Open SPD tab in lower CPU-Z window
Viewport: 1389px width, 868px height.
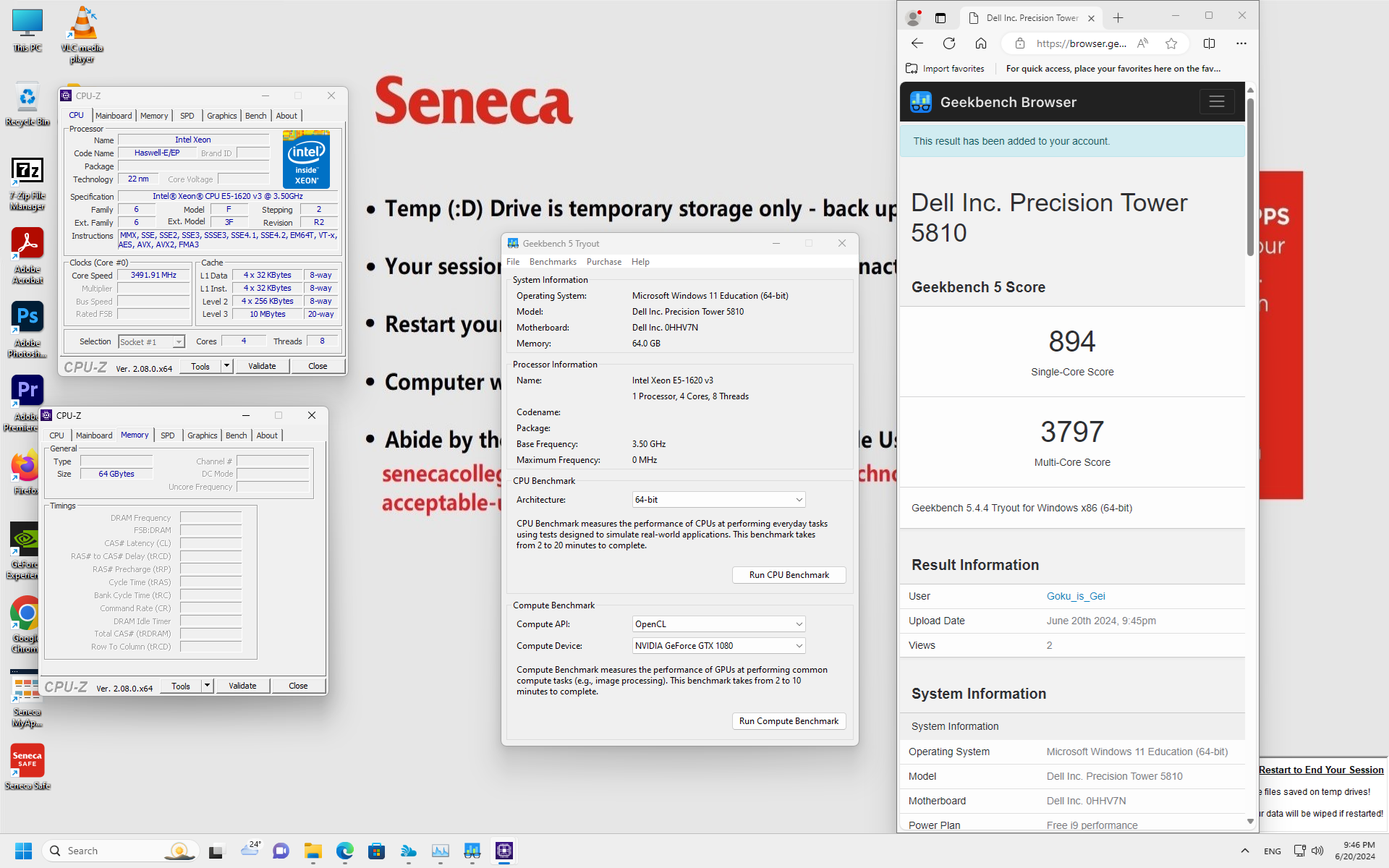(x=167, y=435)
